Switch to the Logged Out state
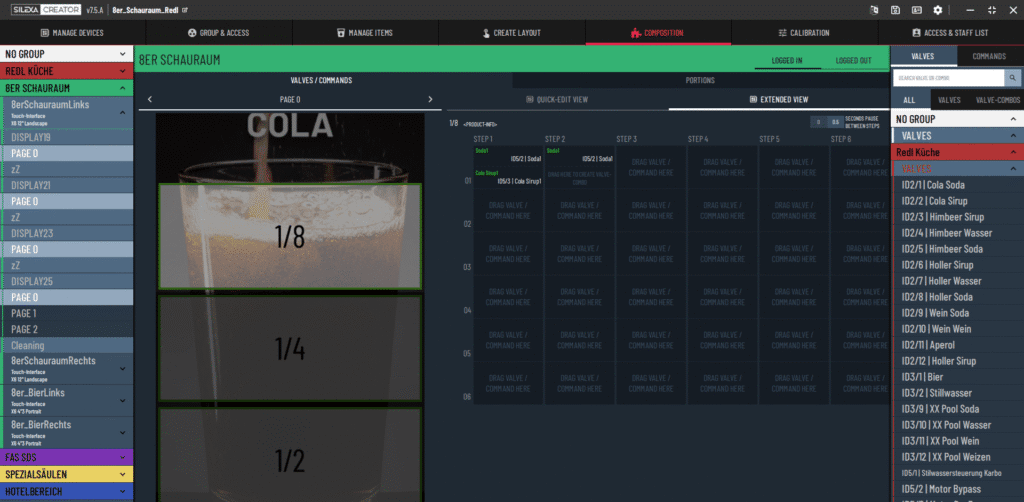The width and height of the screenshot is (1024, 502). (x=854, y=60)
